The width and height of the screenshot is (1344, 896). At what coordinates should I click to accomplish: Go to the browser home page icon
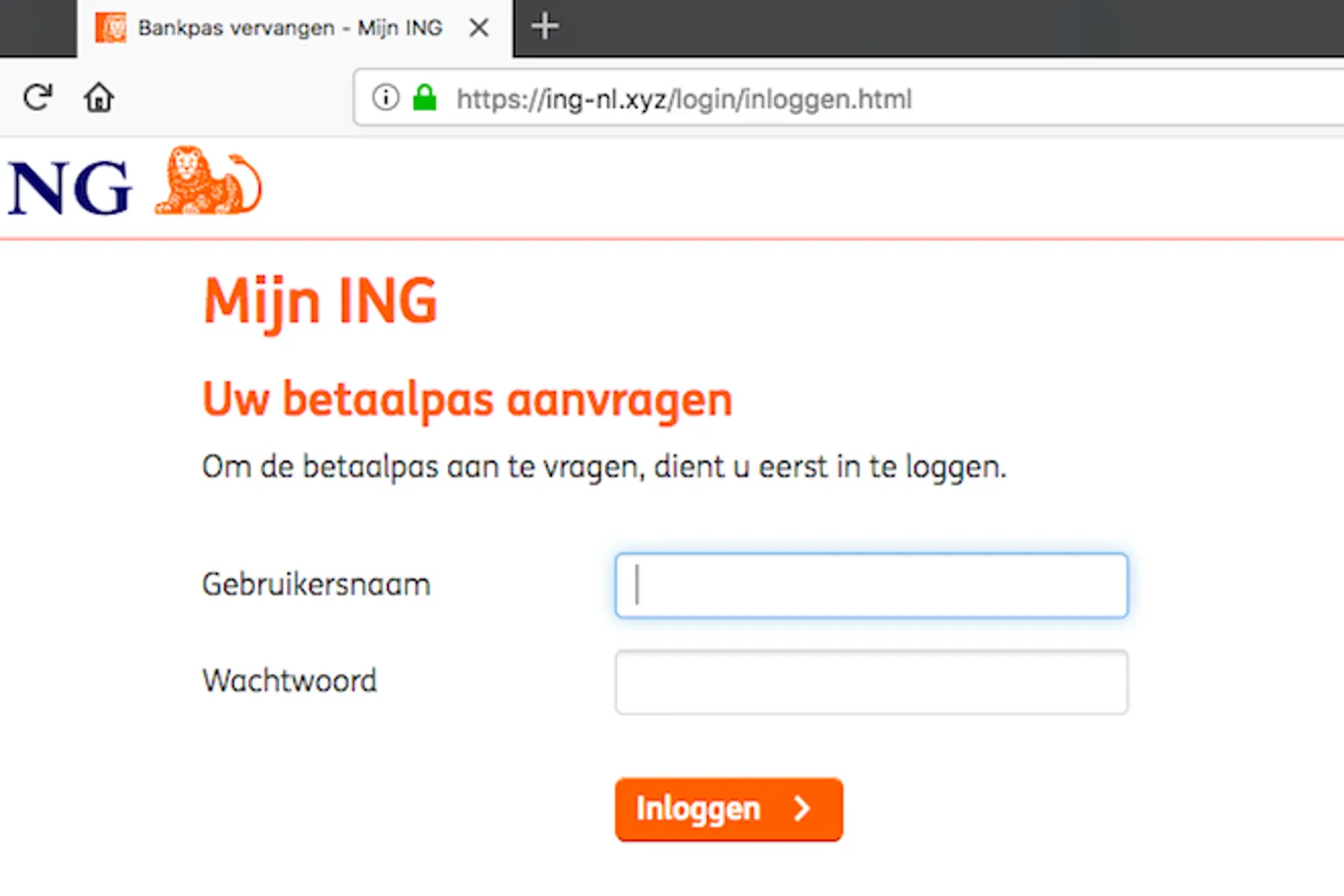pos(99,97)
